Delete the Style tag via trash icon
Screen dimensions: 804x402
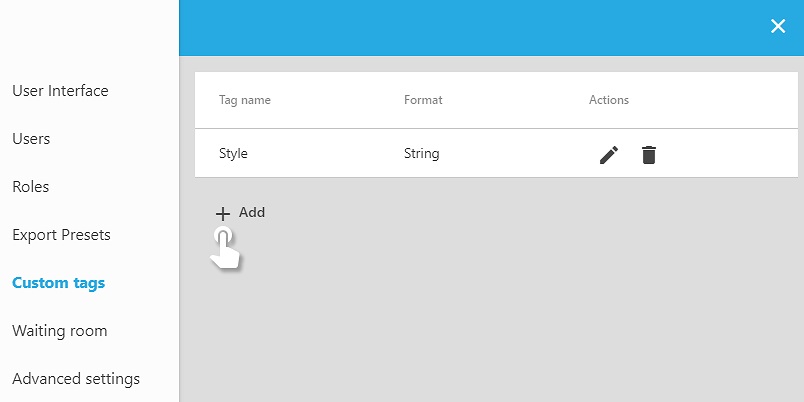point(649,155)
